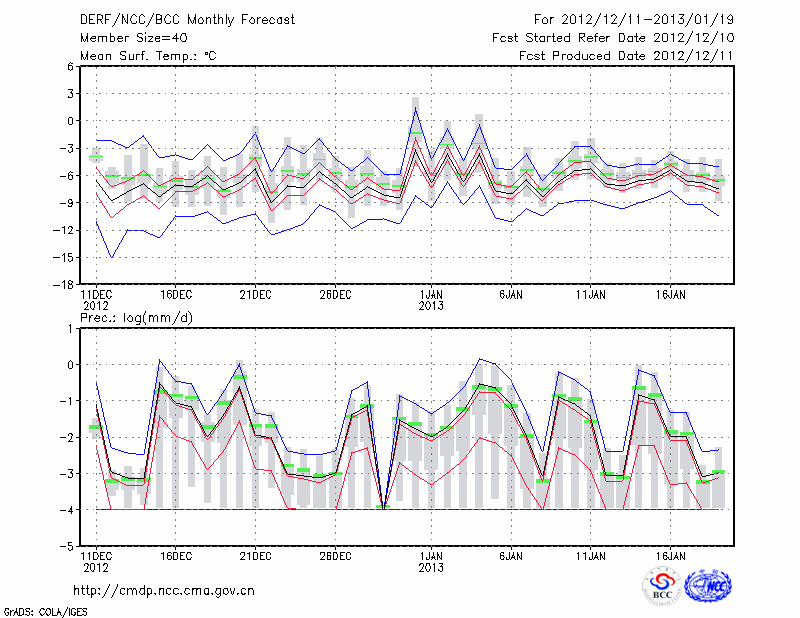The image size is (800, 618).
Task: Click the BCC logo
Action: [662, 588]
